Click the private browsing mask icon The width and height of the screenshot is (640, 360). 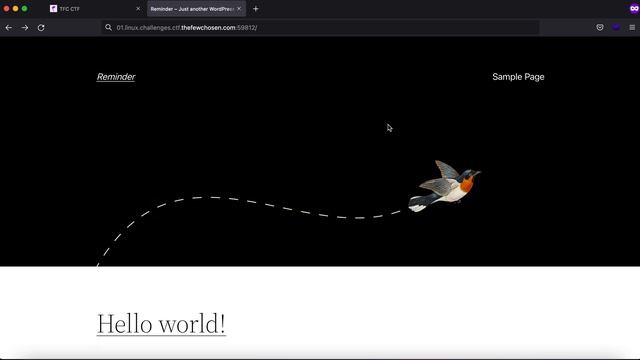[634, 9]
